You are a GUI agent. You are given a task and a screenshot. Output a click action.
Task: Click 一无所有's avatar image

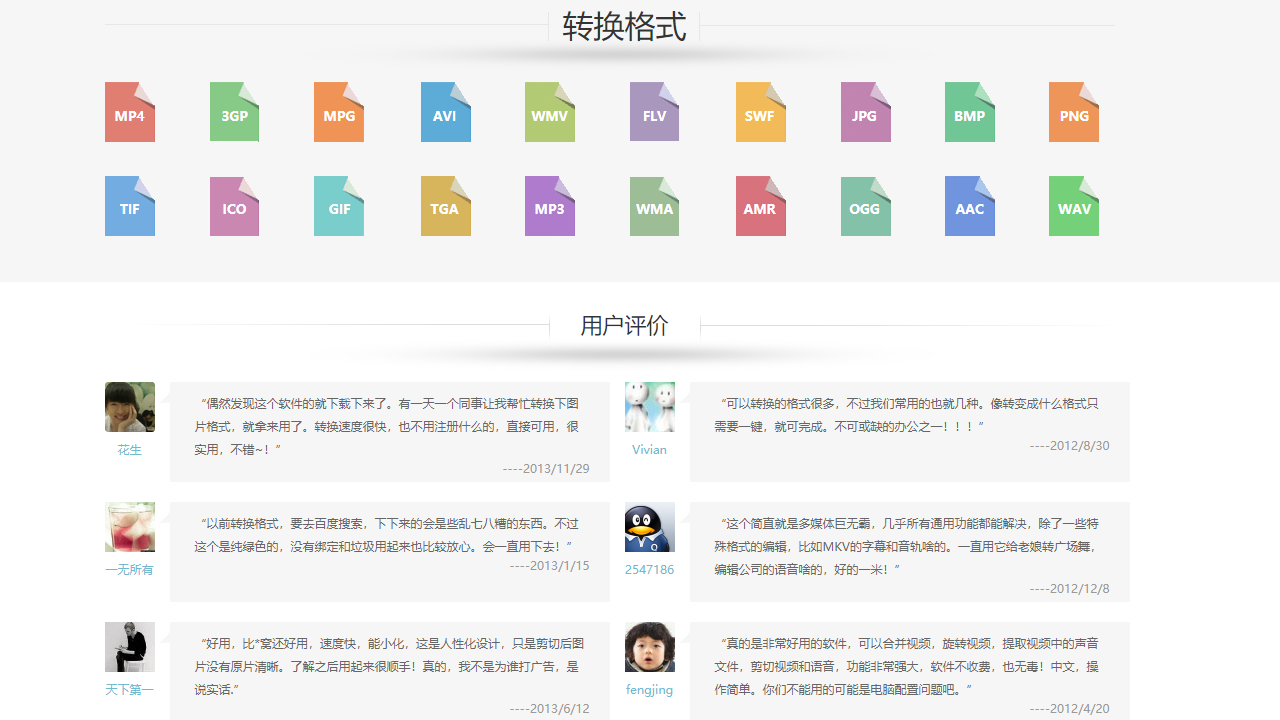pos(129,527)
